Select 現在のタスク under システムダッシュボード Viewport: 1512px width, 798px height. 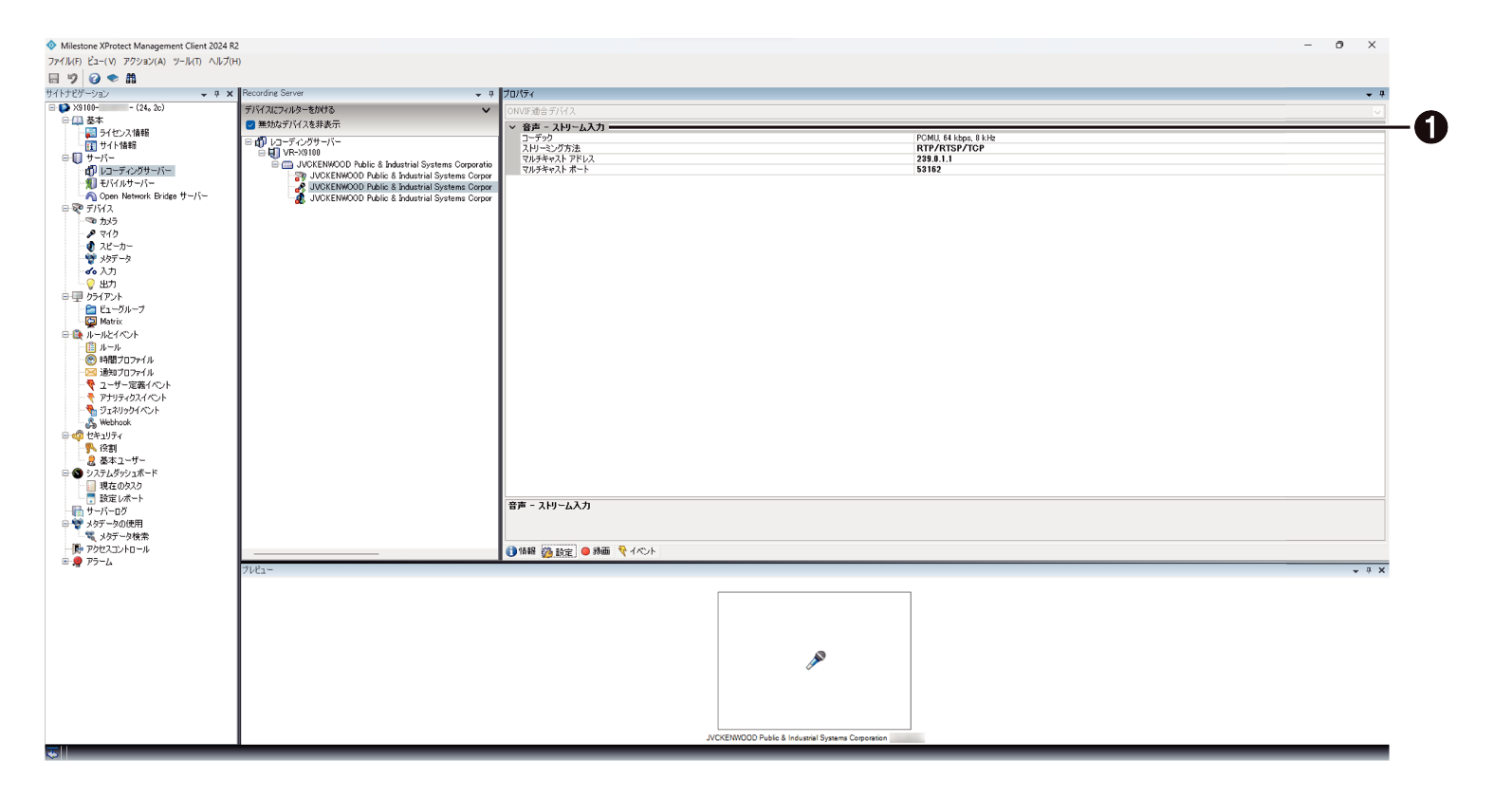coord(121,486)
